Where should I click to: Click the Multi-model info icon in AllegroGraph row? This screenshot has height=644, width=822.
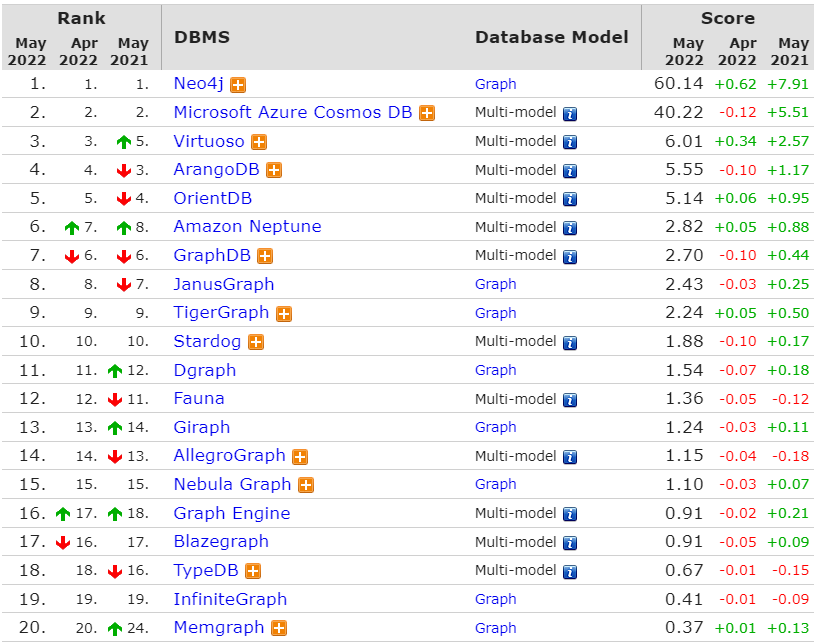pyautogui.click(x=570, y=457)
